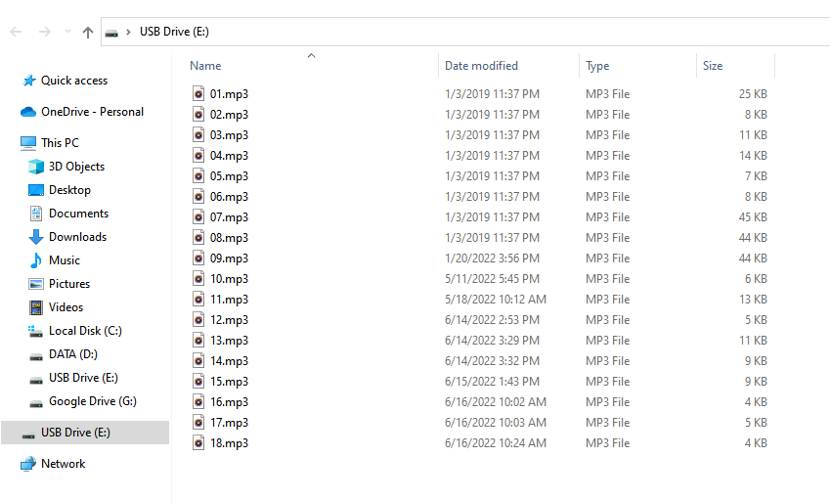The width and height of the screenshot is (833, 504).
Task: Click the Quick access star icon
Action: click(29, 81)
